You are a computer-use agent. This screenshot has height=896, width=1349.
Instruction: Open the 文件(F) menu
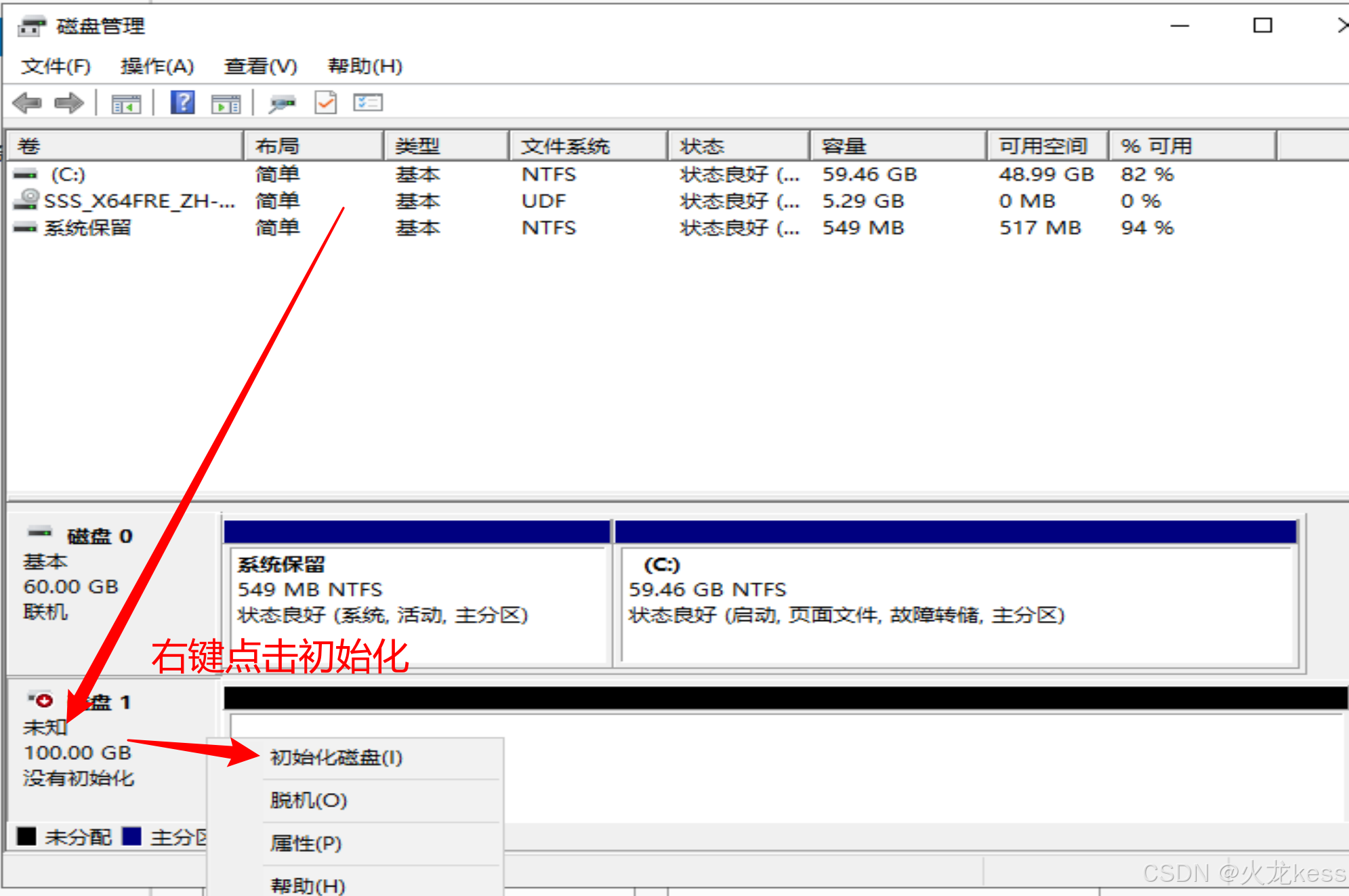click(x=56, y=66)
